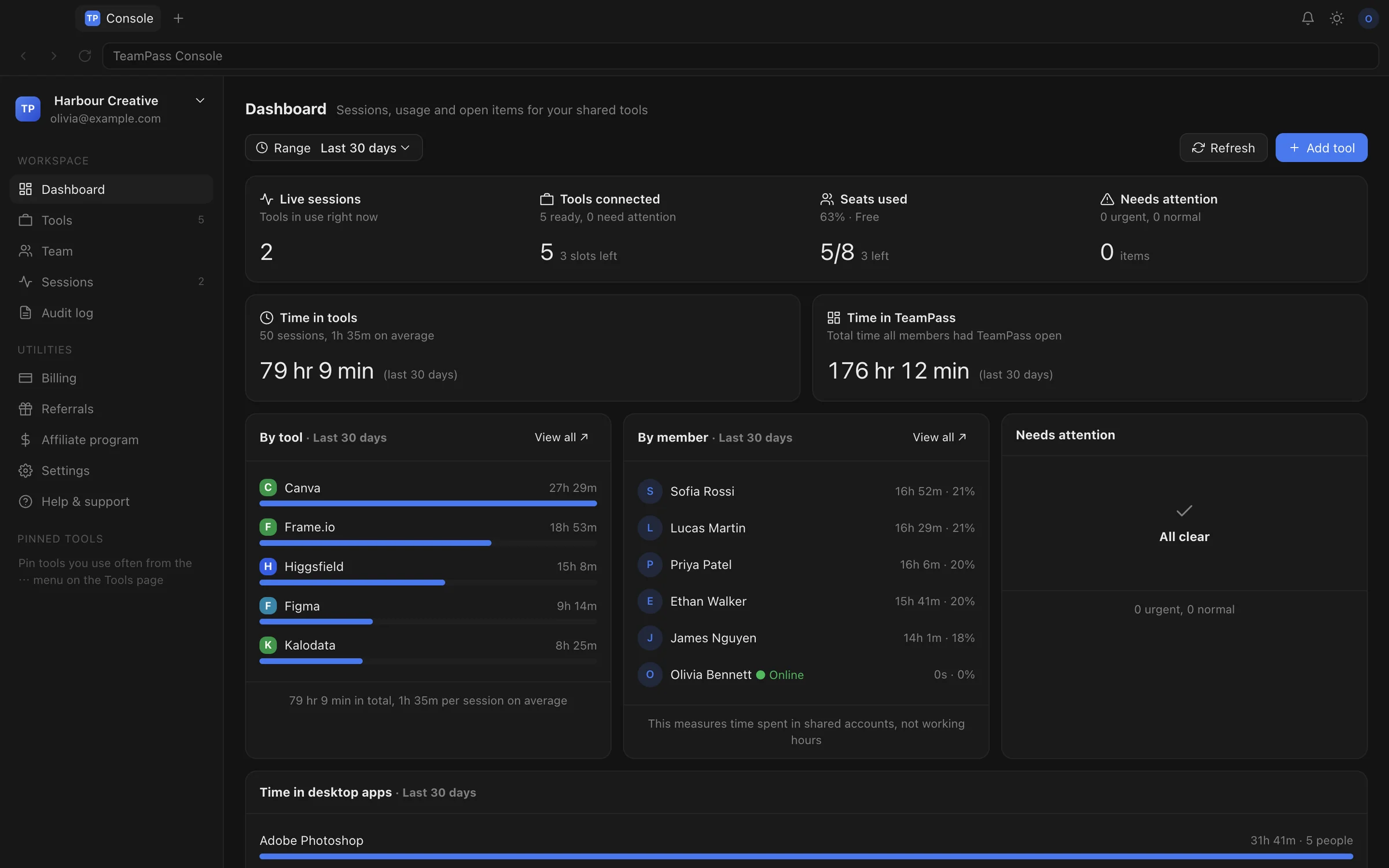Open Dashboard in the sidebar
This screenshot has height=868, width=1389.
(x=111, y=189)
